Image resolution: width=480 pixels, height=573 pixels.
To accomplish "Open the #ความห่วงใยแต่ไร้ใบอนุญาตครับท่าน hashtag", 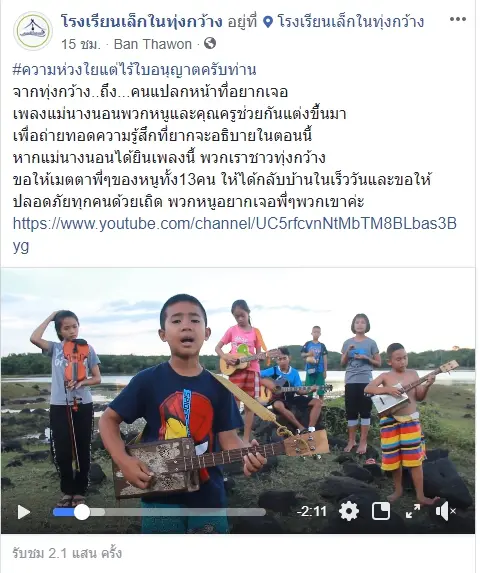I will click(134, 70).
